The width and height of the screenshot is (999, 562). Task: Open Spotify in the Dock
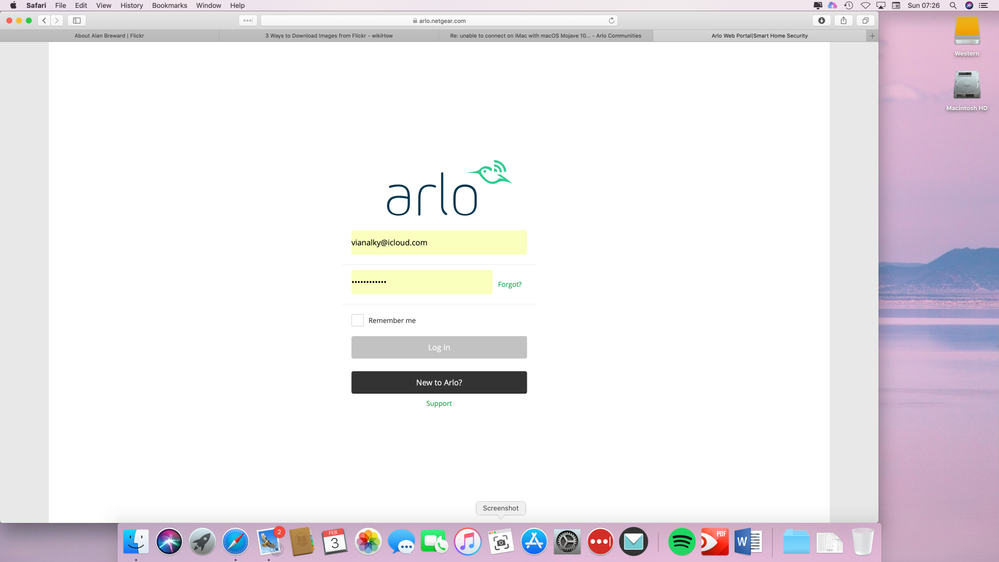pyautogui.click(x=682, y=542)
